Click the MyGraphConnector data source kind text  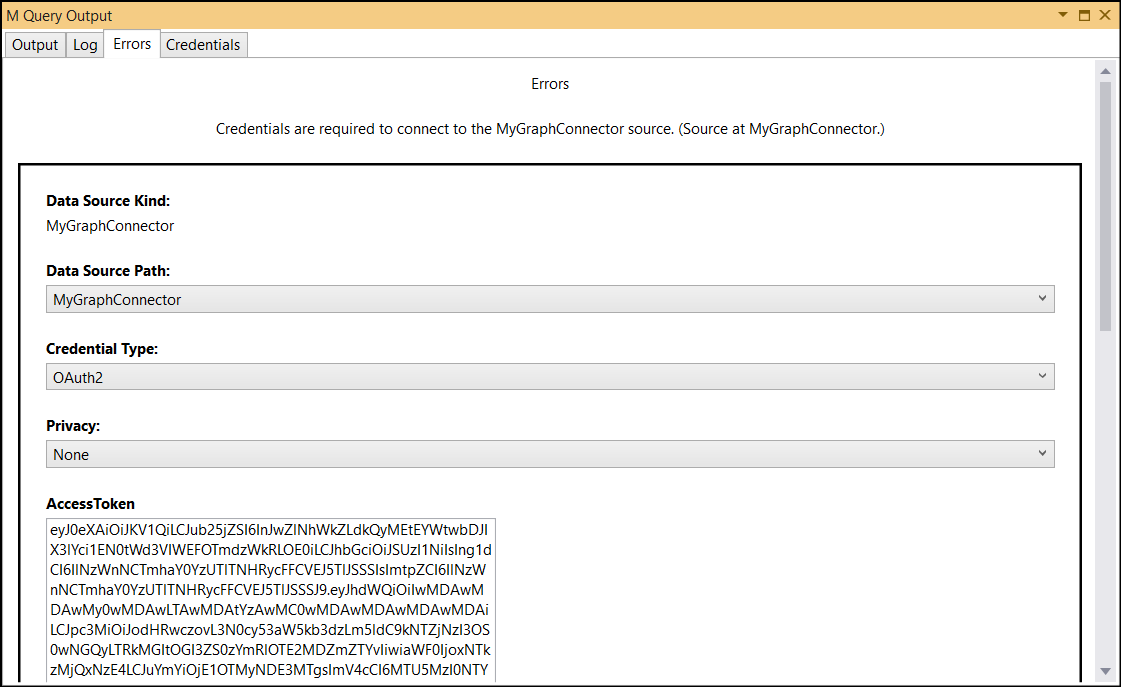pyautogui.click(x=110, y=226)
